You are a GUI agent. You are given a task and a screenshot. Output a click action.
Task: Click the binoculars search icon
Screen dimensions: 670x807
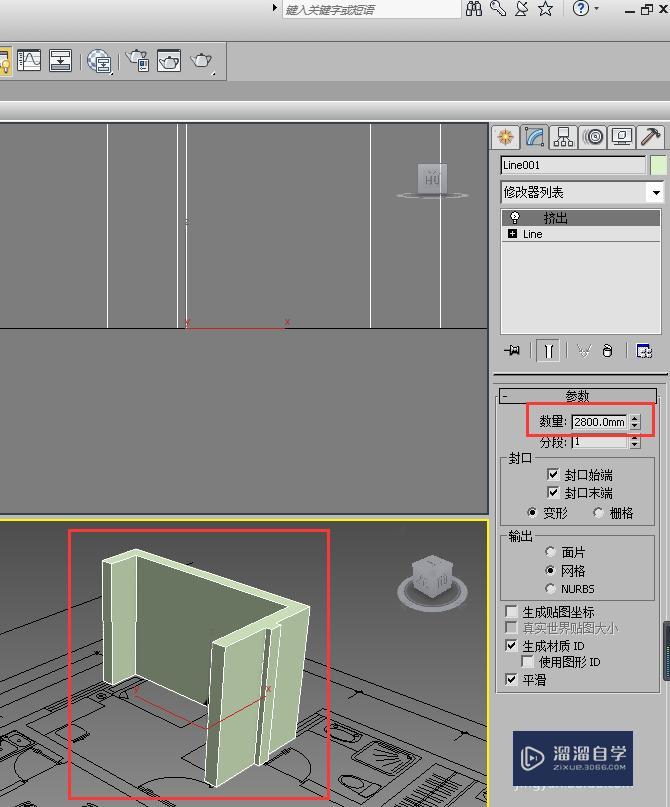pyautogui.click(x=474, y=9)
